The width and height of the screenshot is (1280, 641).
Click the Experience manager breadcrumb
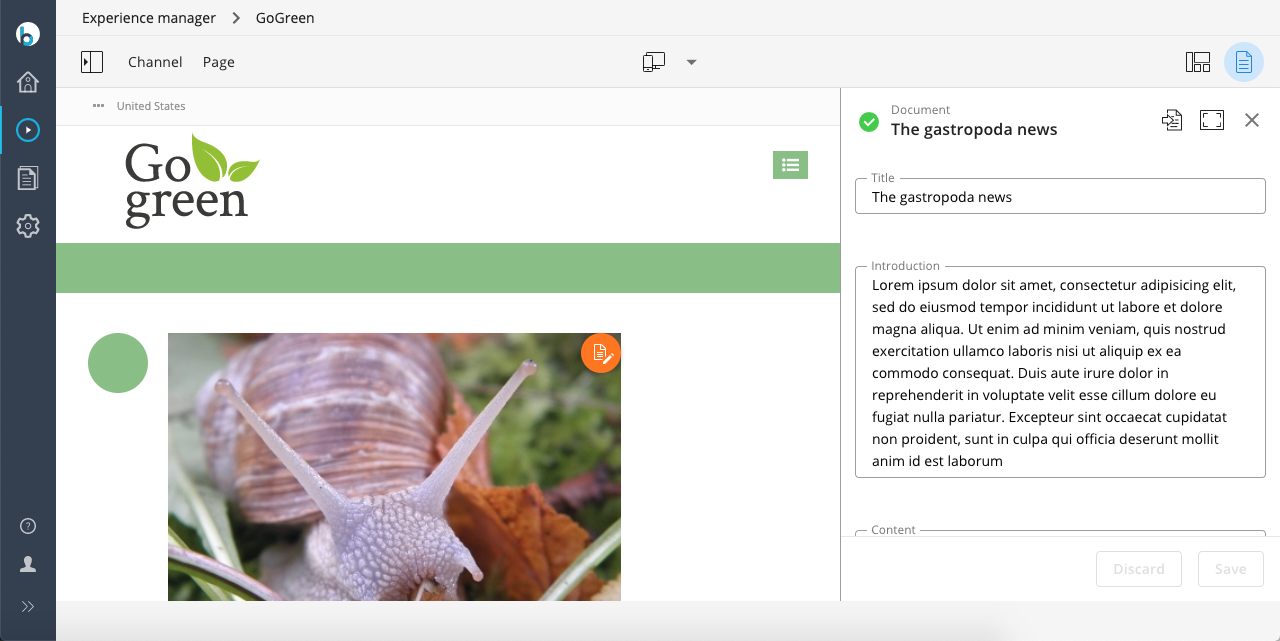[x=149, y=18]
